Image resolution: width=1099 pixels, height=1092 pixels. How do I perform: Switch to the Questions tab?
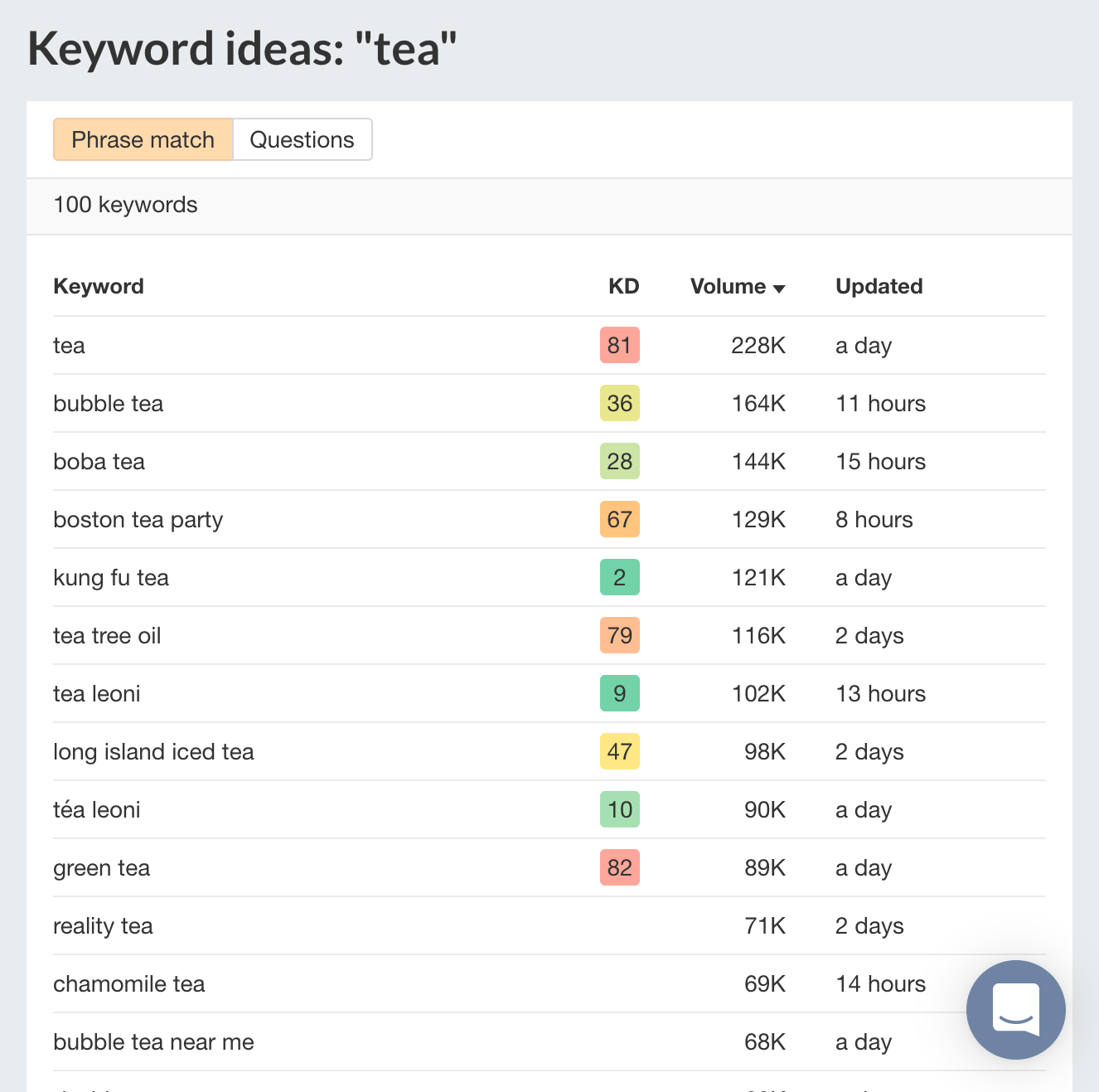tap(302, 139)
